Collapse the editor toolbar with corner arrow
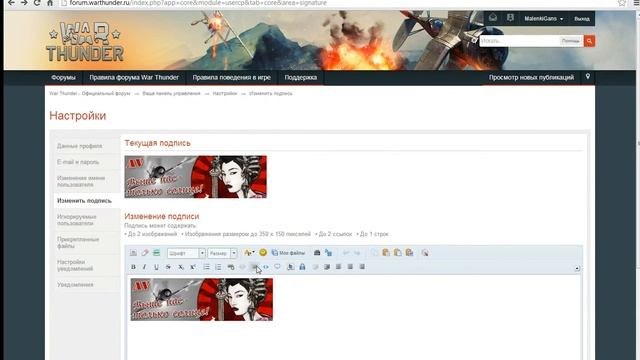Image resolution: width=640 pixels, height=360 pixels. point(577,268)
